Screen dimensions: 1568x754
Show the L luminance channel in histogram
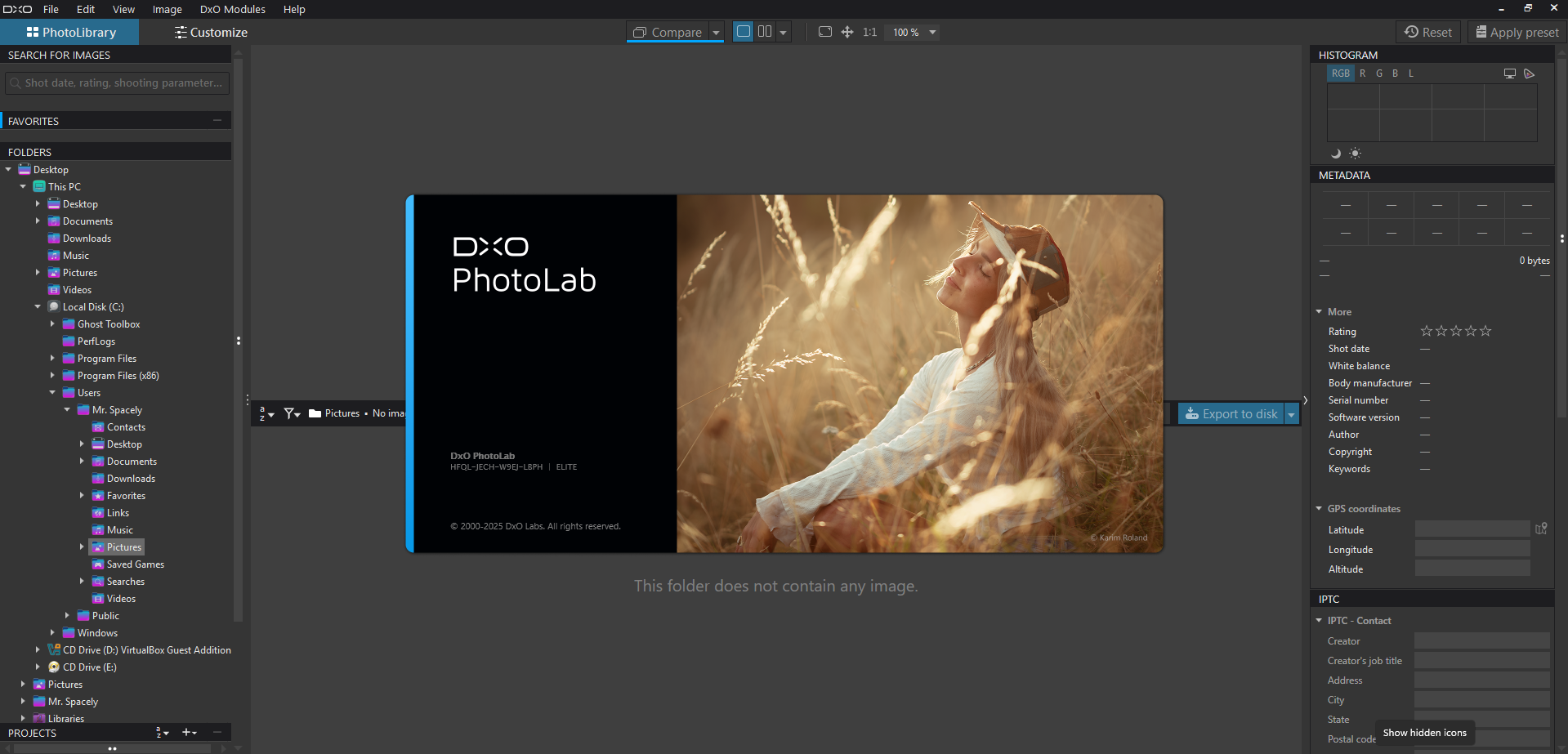point(1411,74)
